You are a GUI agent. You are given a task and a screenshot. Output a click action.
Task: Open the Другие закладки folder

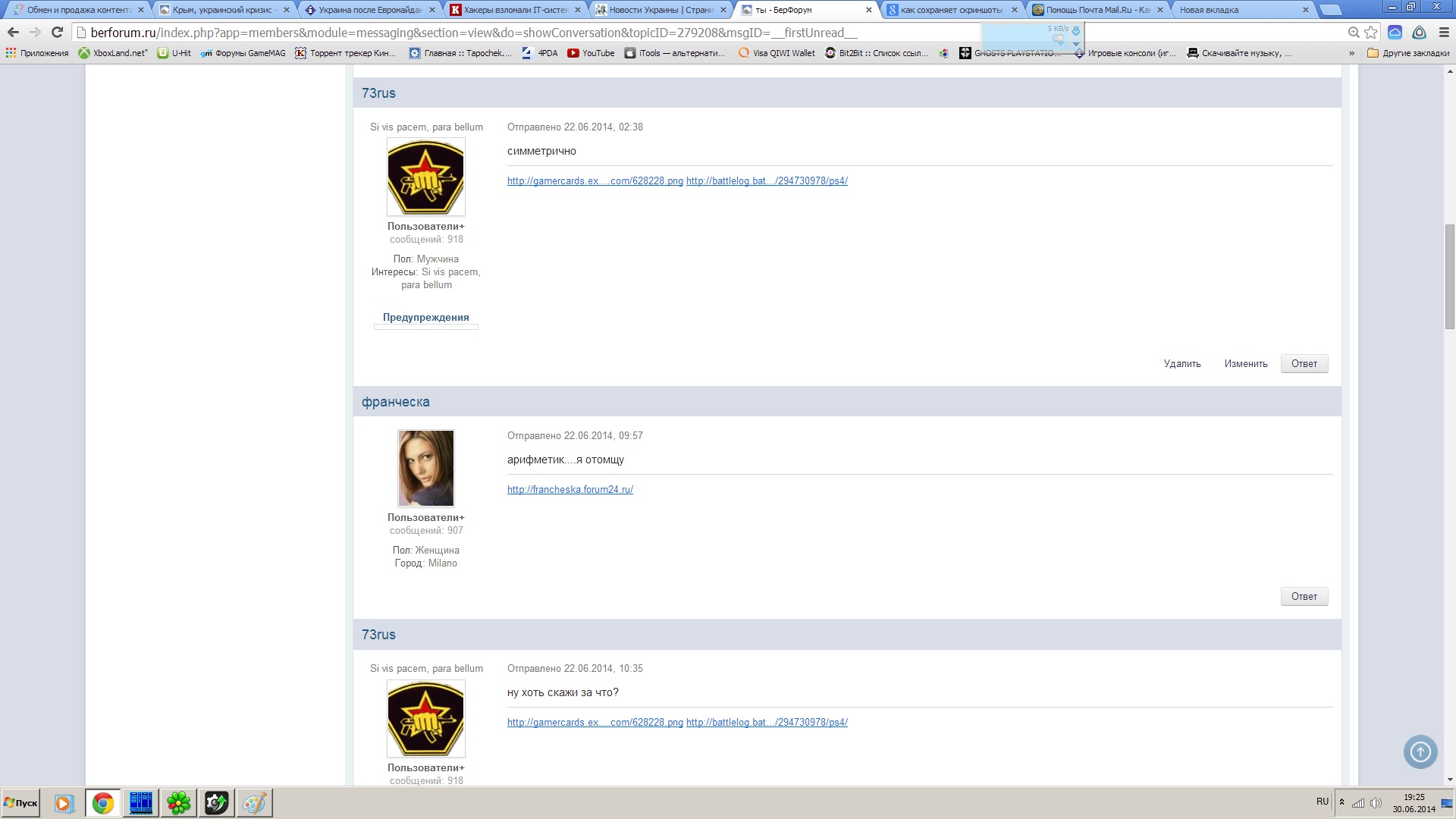pyautogui.click(x=1408, y=53)
